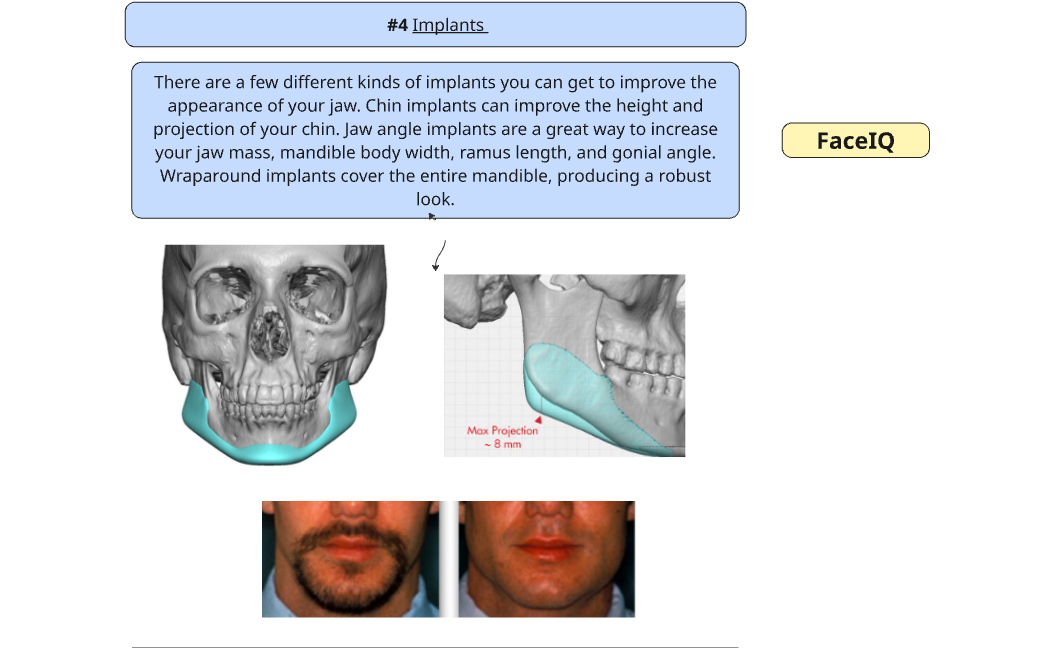Select the bearded man photo

pos(350,558)
